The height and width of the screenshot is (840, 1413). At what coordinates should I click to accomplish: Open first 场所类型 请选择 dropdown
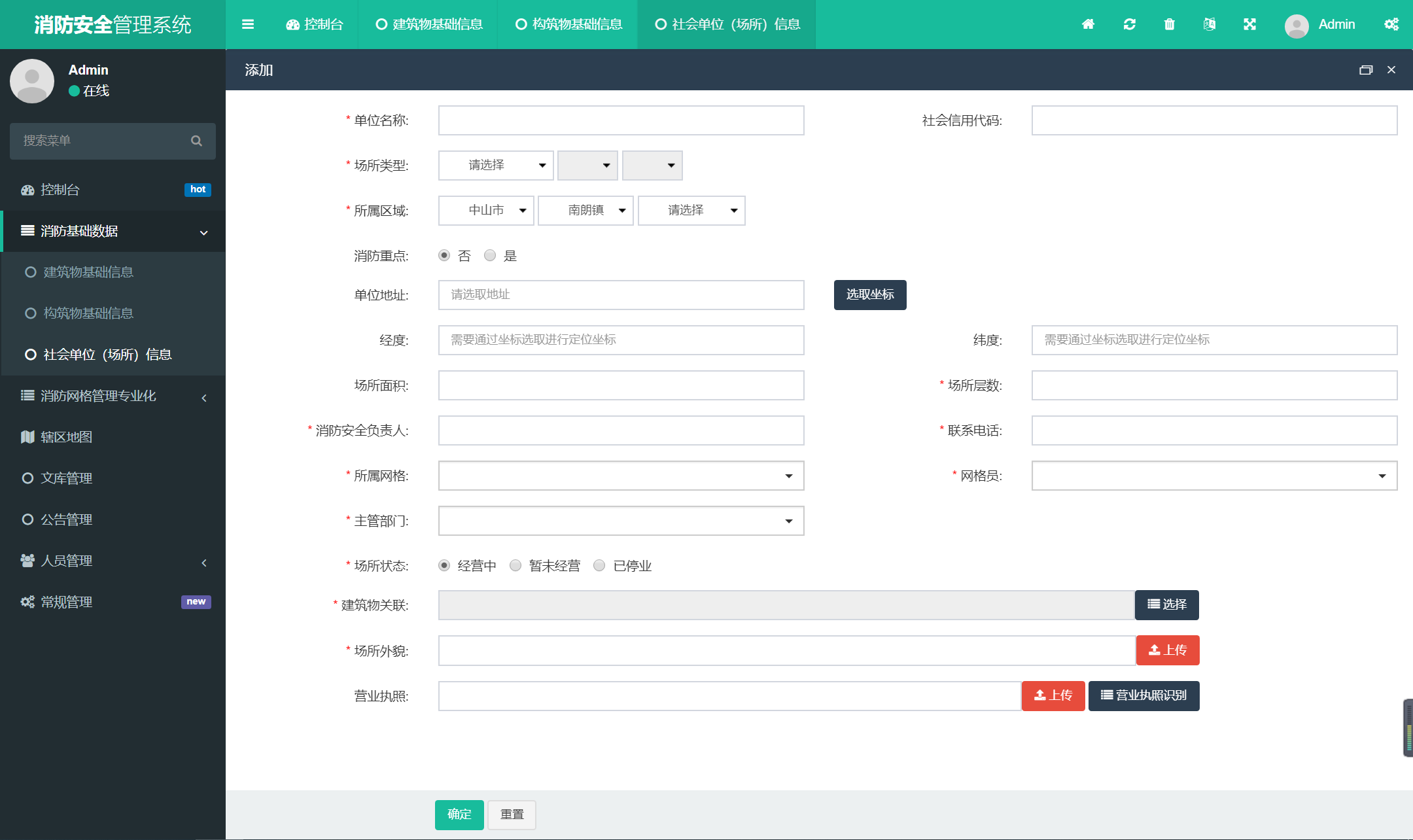496,166
